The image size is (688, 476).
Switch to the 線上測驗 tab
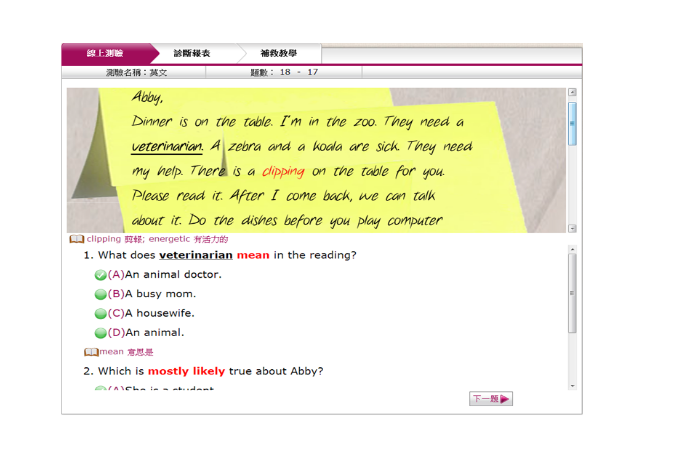coord(105,53)
